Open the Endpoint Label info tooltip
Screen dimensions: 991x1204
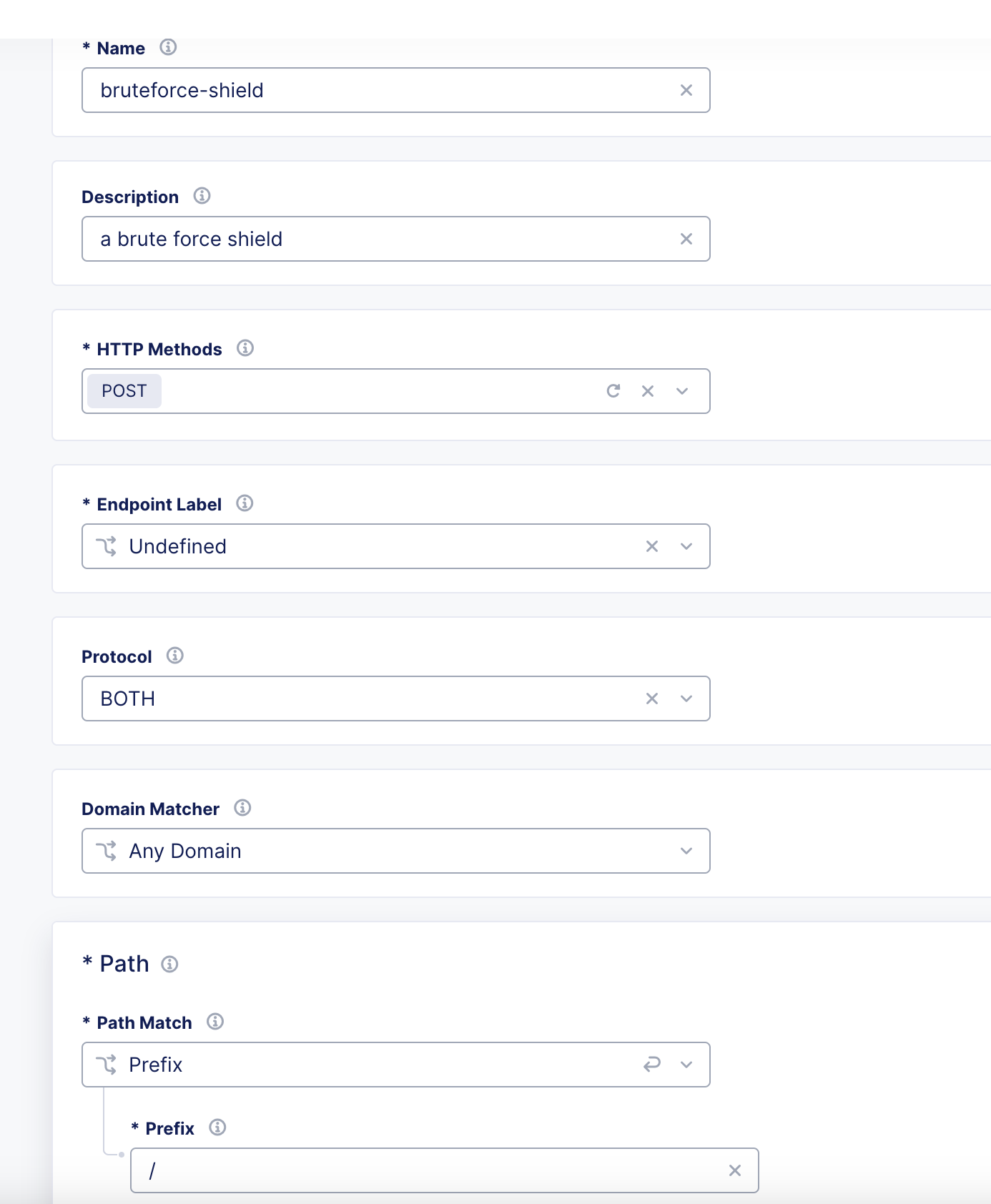coord(245,503)
